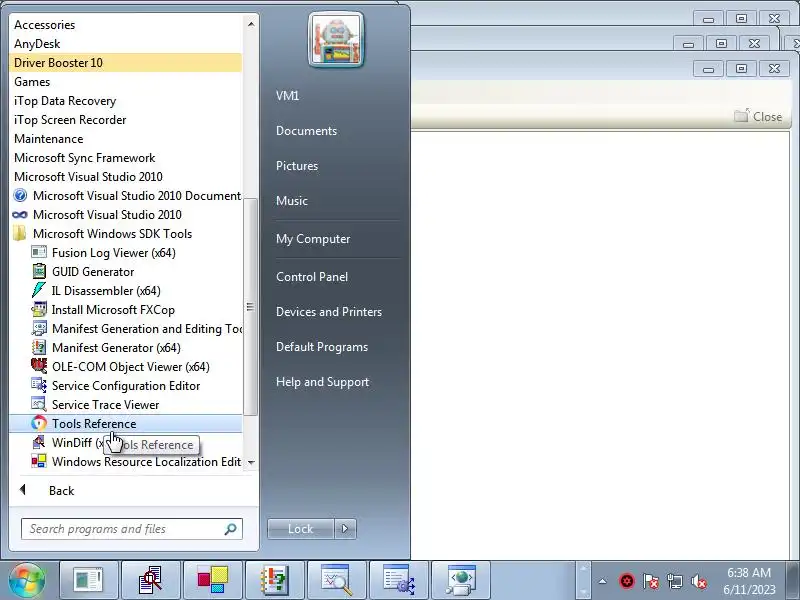Screen dimensions: 800x600
Task: Click Install Microsoft FXCop icon
Action: tap(39, 309)
